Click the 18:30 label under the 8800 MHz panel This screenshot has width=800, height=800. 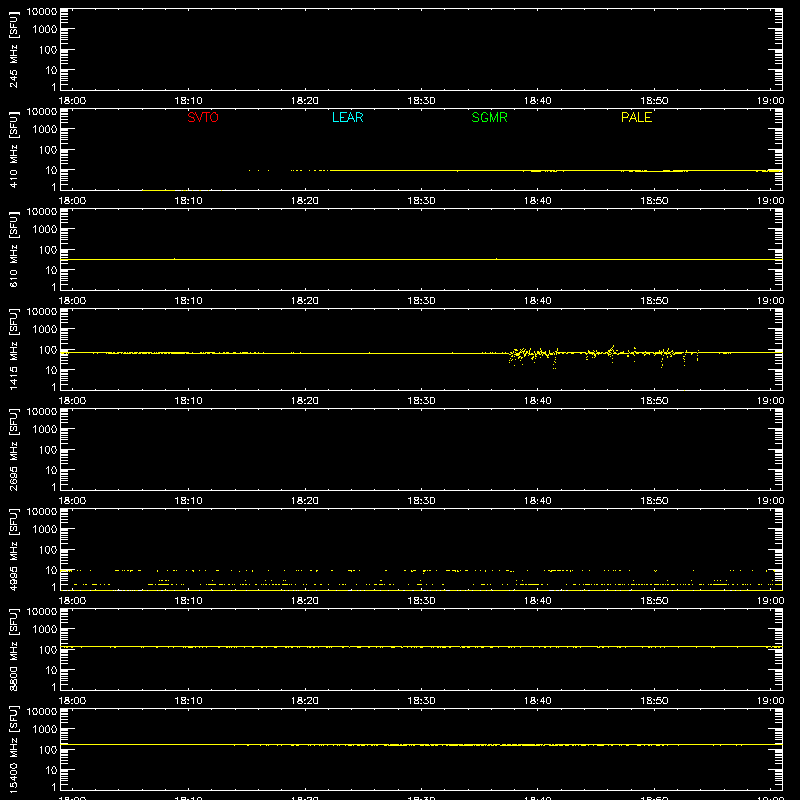coord(421,701)
